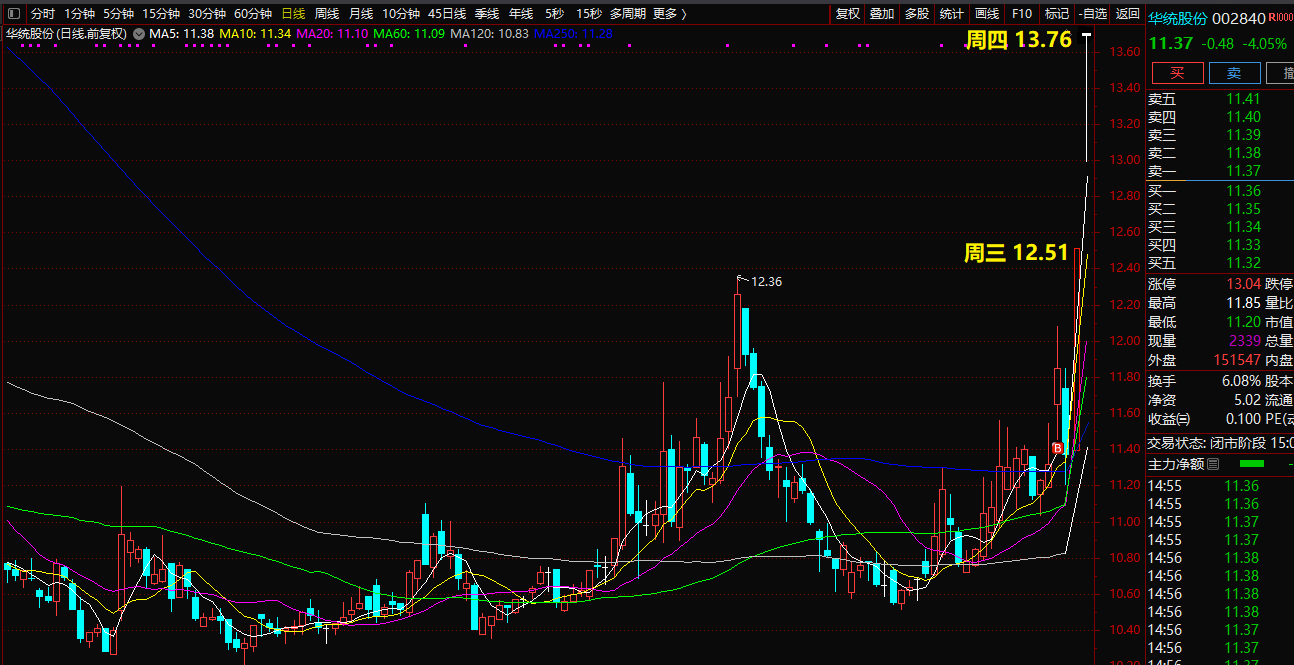Image resolution: width=1294 pixels, height=665 pixels.
Task: Click the 12.36 high price marker
Action: click(x=766, y=282)
